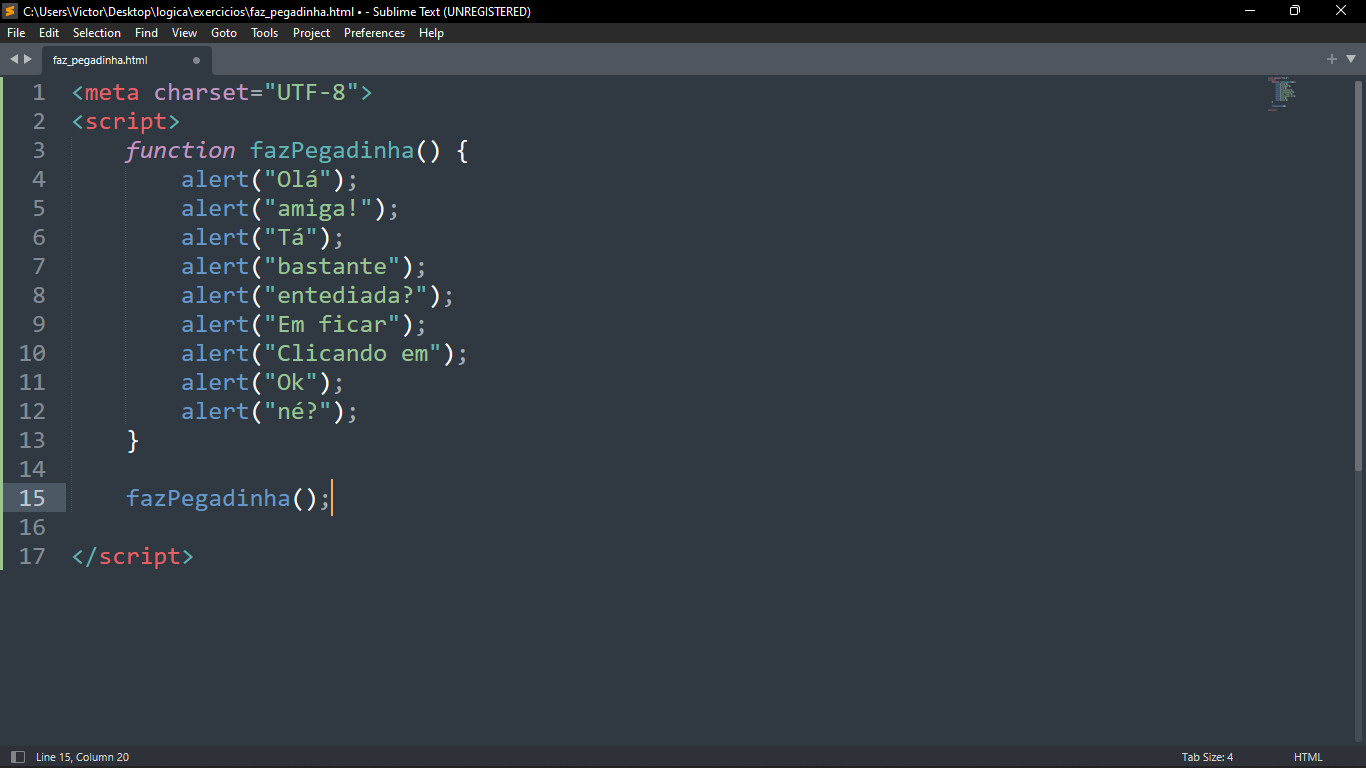Open the Tools menu
Image resolution: width=1366 pixels, height=768 pixels.
[x=265, y=33]
